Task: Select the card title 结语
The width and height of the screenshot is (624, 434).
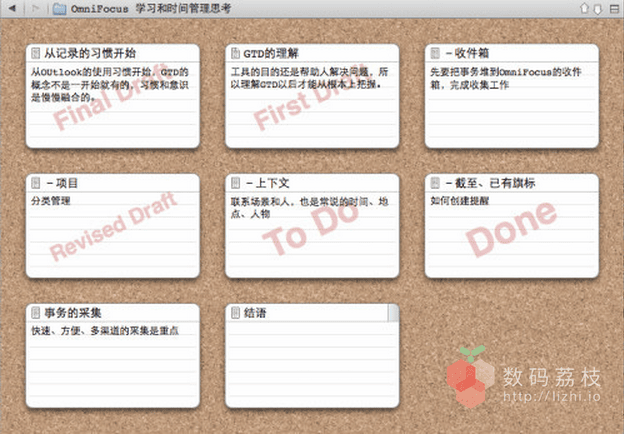Action: [255, 313]
